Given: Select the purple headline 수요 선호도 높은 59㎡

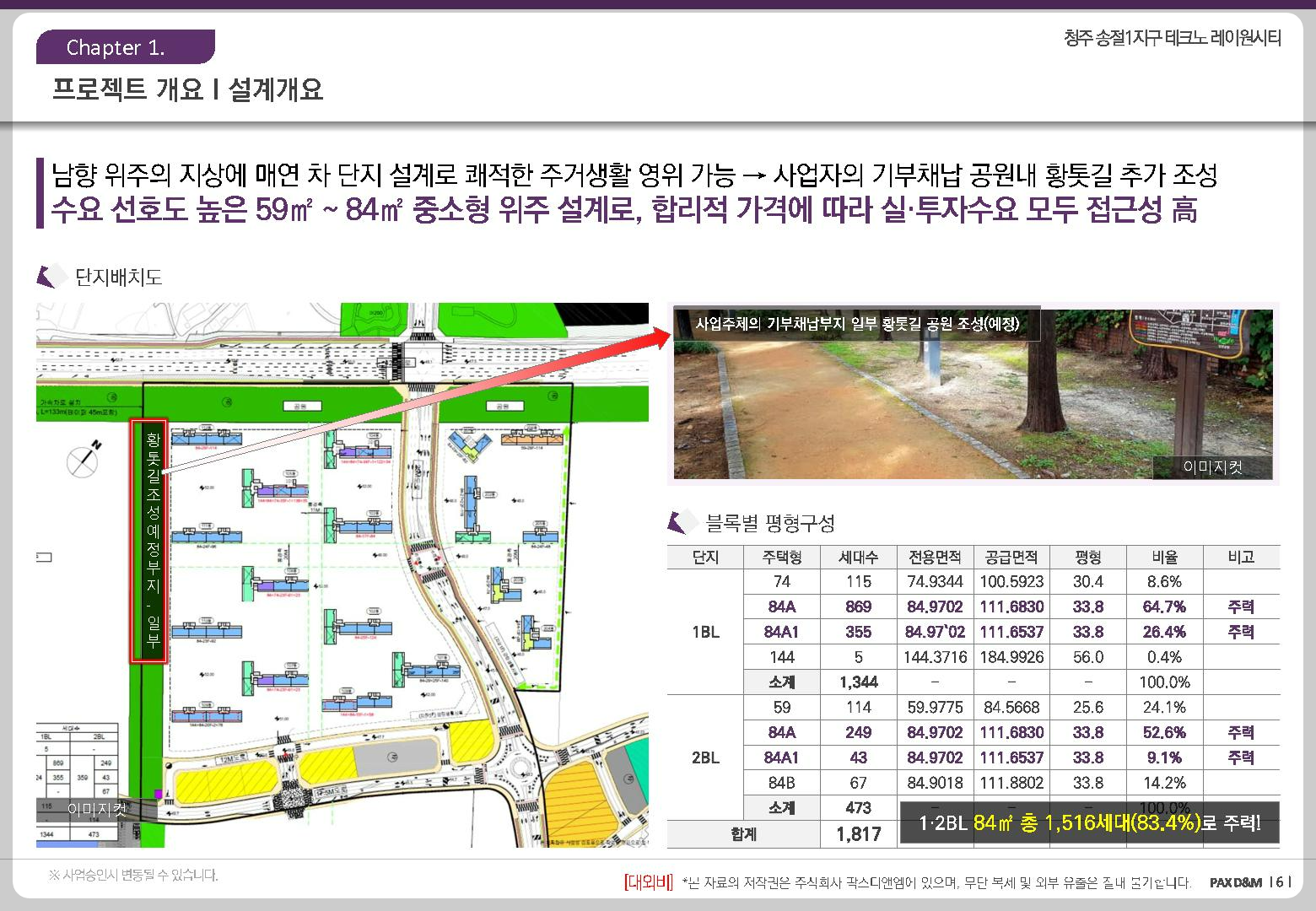Looking at the screenshot, I should (x=624, y=210).
